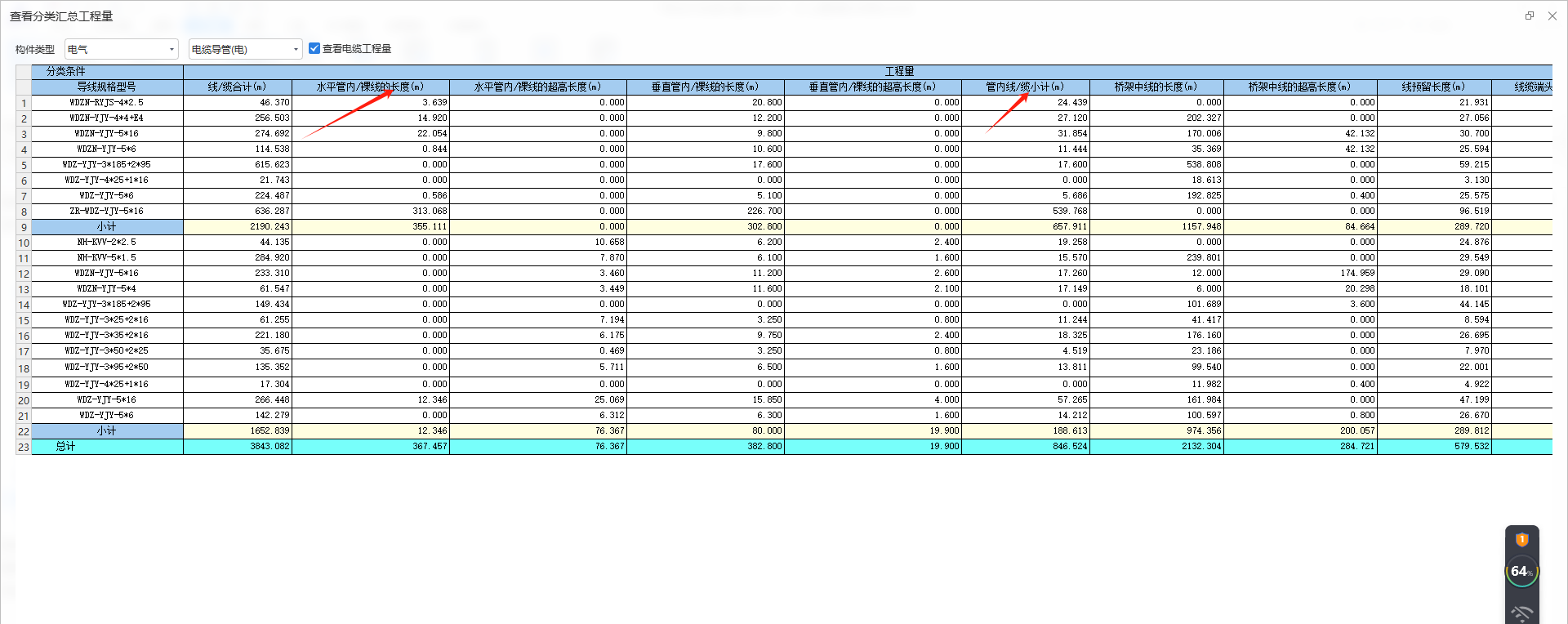
Task: Click the WDZ-YJY-4*25+1*16 label in row 6
Action: coord(107,181)
